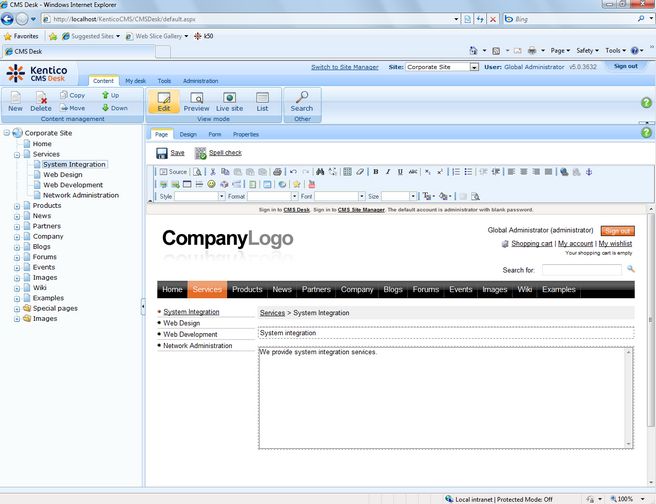Expand the Products tree node
The image size is (656, 504).
pyautogui.click(x=16, y=206)
